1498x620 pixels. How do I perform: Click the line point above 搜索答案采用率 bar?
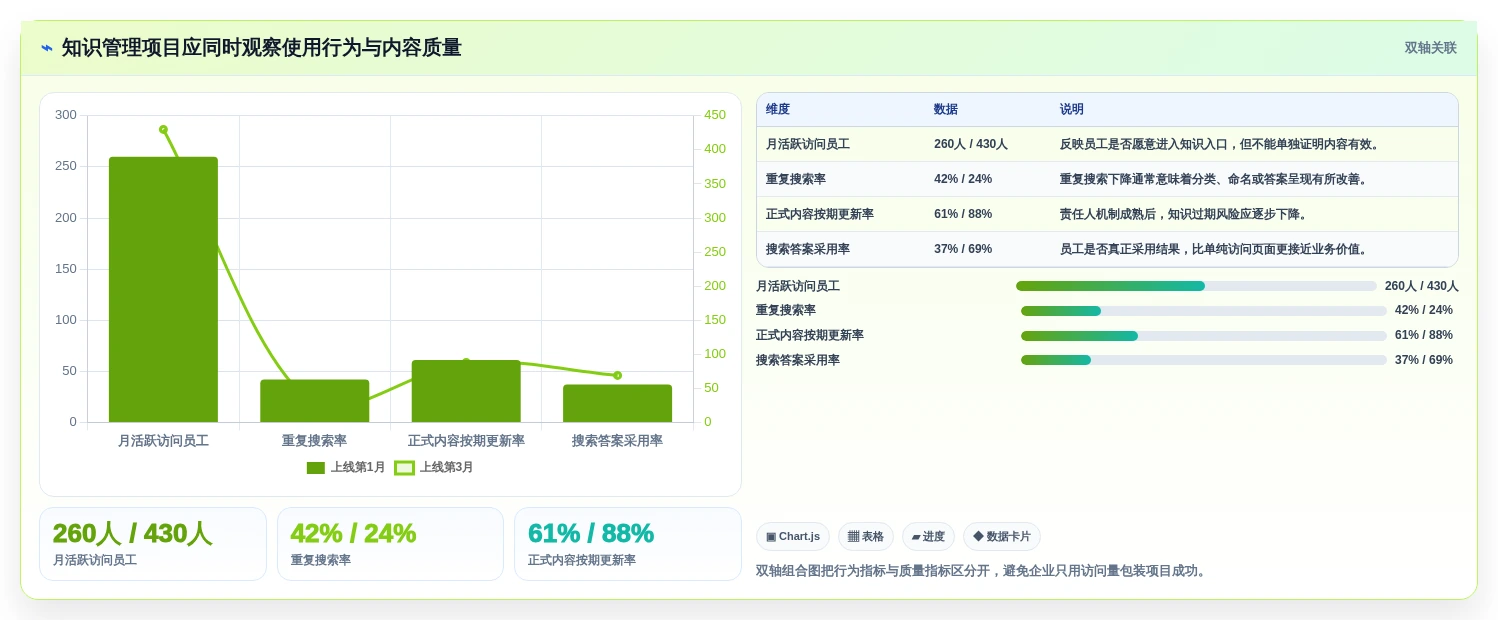click(617, 375)
